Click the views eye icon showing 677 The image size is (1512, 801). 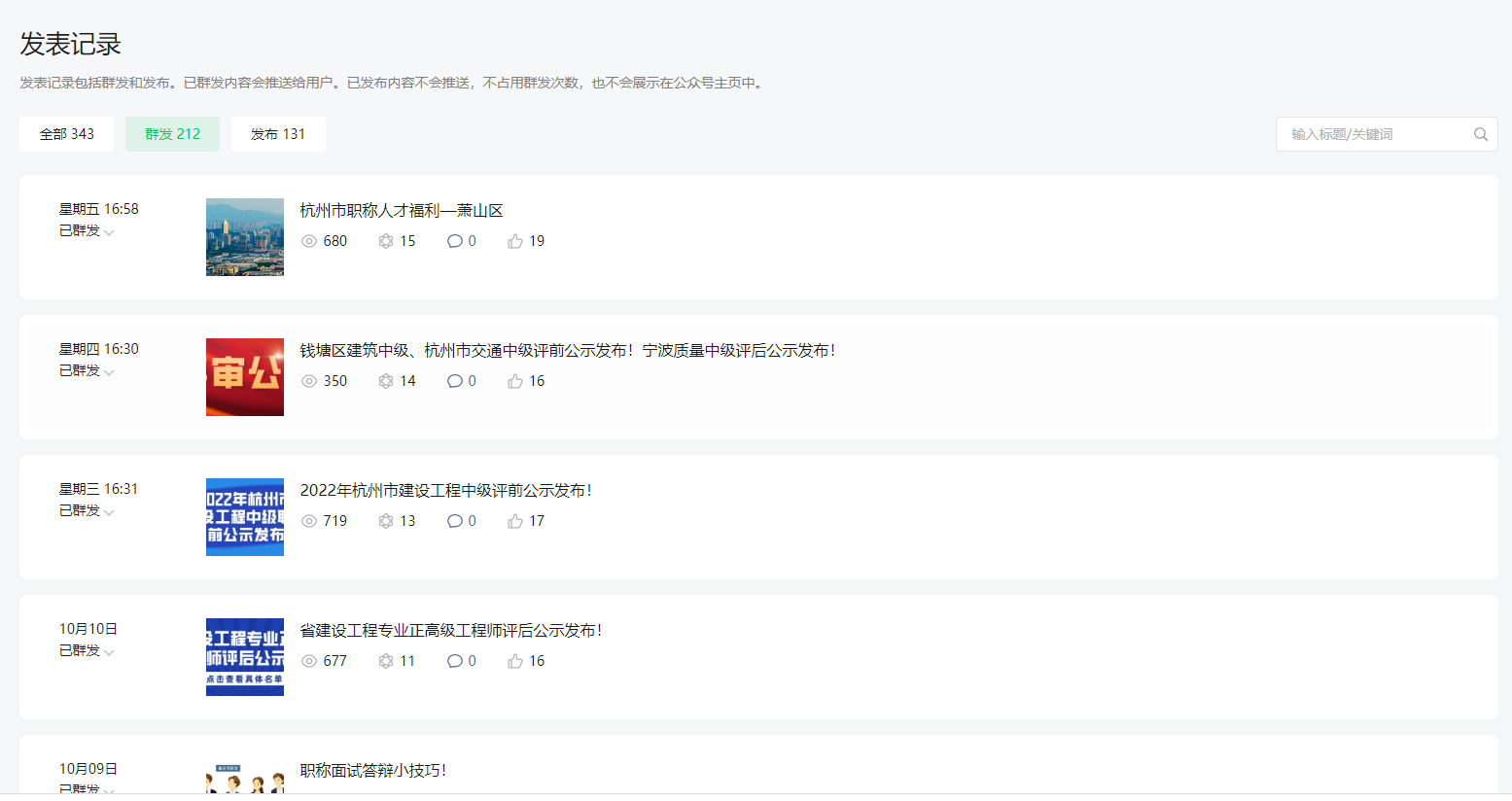point(309,661)
